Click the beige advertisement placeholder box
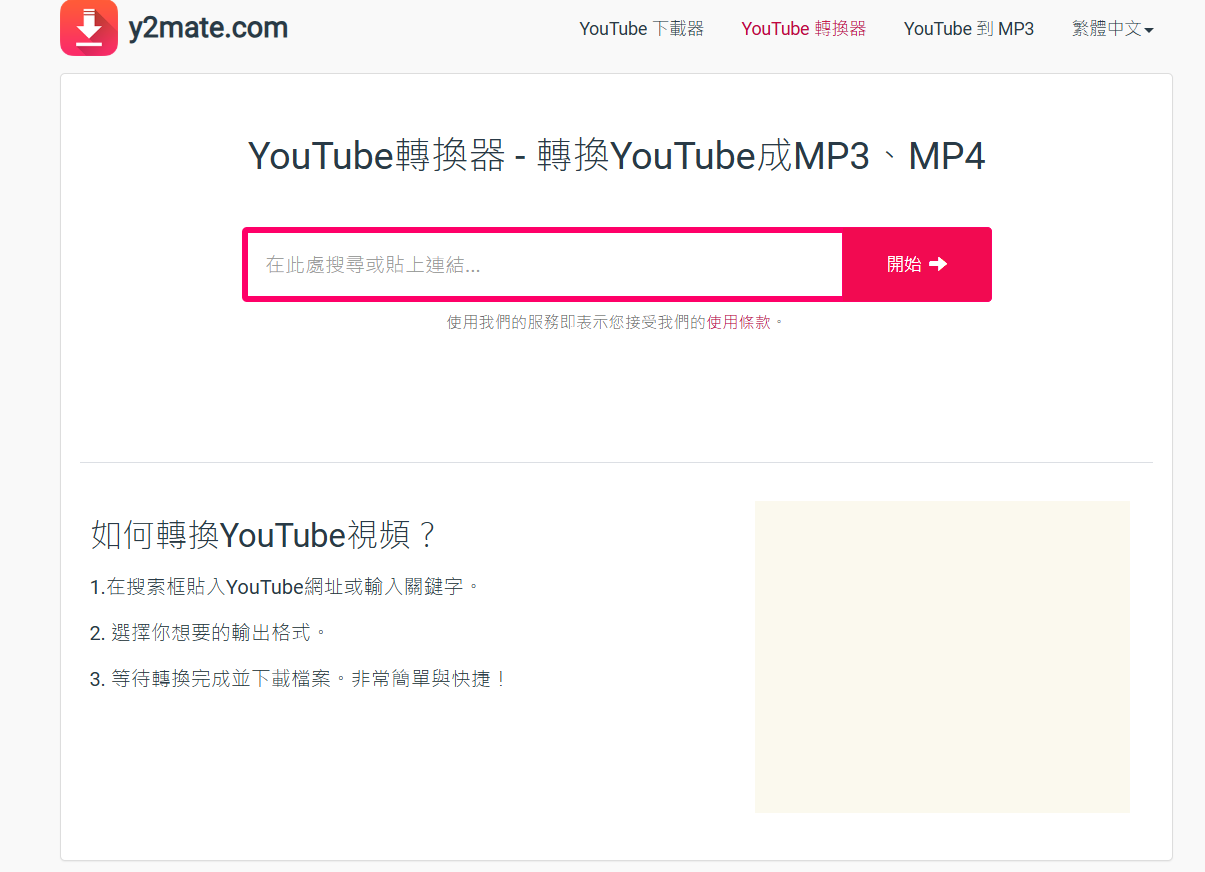 (x=942, y=657)
